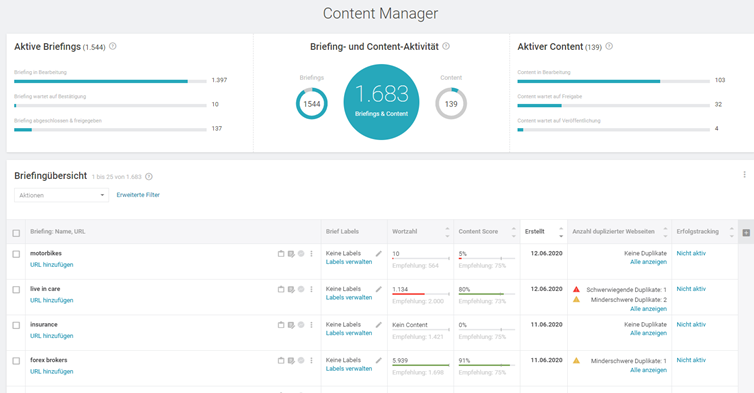Click the pencil icon to edit forex brokers labels
The height and width of the screenshot is (393, 754).
click(379, 360)
